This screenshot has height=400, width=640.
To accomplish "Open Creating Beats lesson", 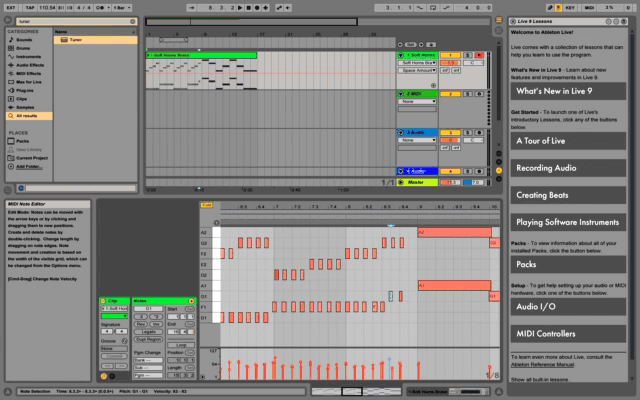I will tap(568, 195).
